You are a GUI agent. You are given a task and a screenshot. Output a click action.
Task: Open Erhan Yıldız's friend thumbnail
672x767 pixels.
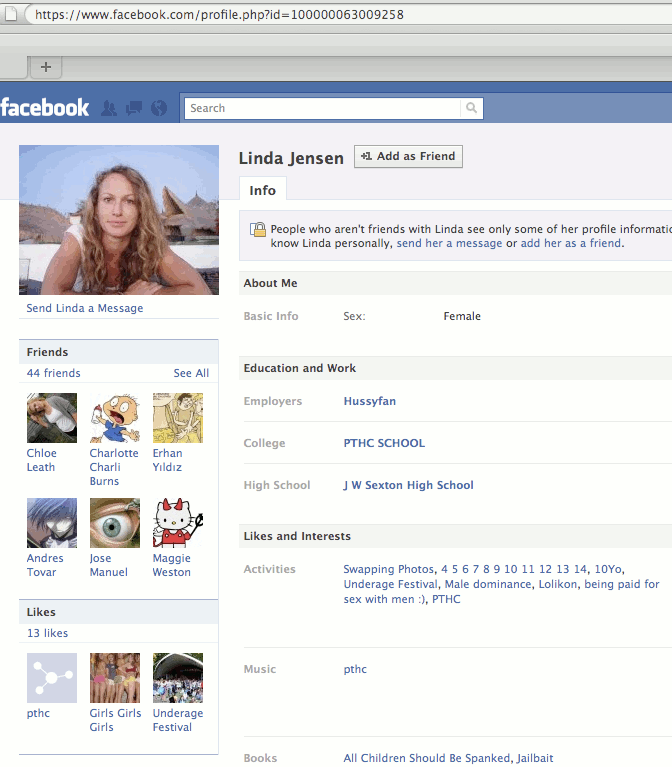(x=178, y=418)
